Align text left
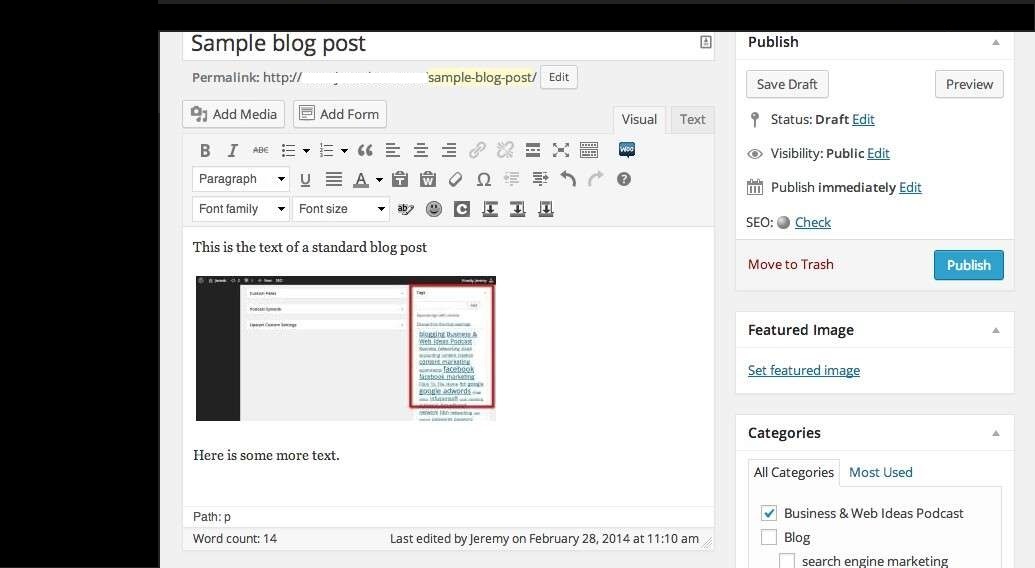Viewport: 1035px width, 568px height. (x=393, y=150)
